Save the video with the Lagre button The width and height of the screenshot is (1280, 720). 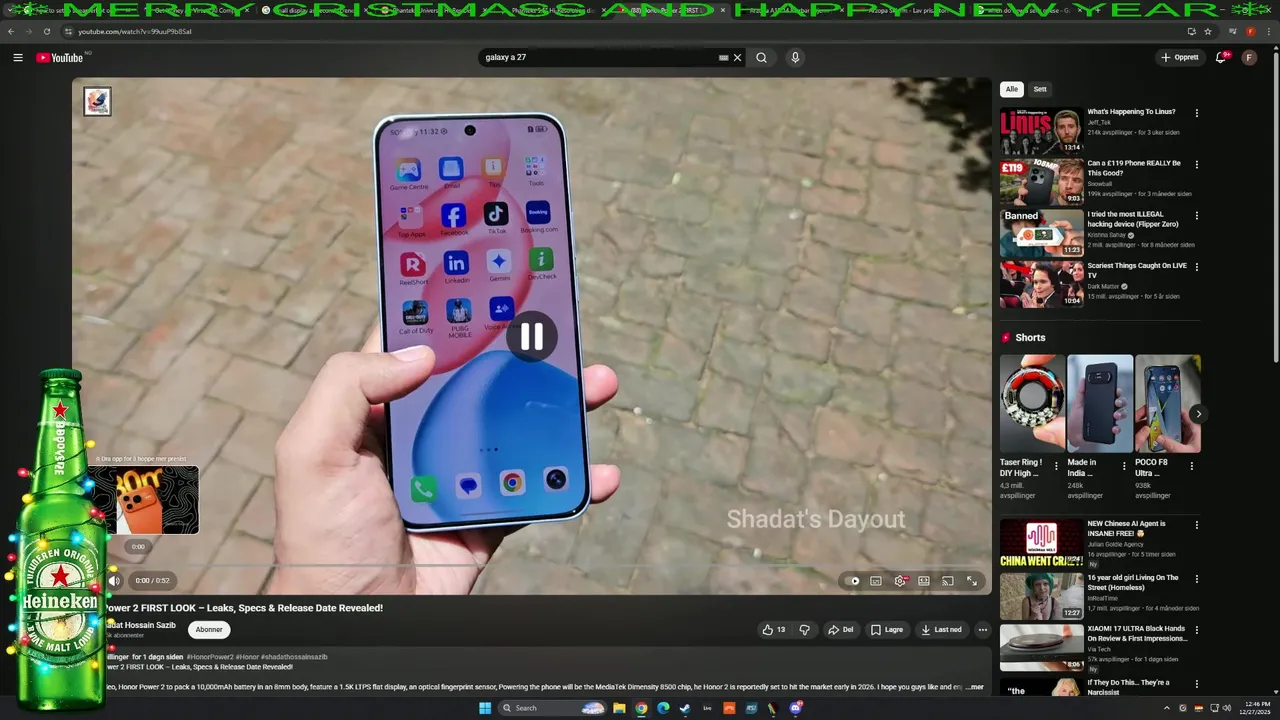tap(887, 630)
